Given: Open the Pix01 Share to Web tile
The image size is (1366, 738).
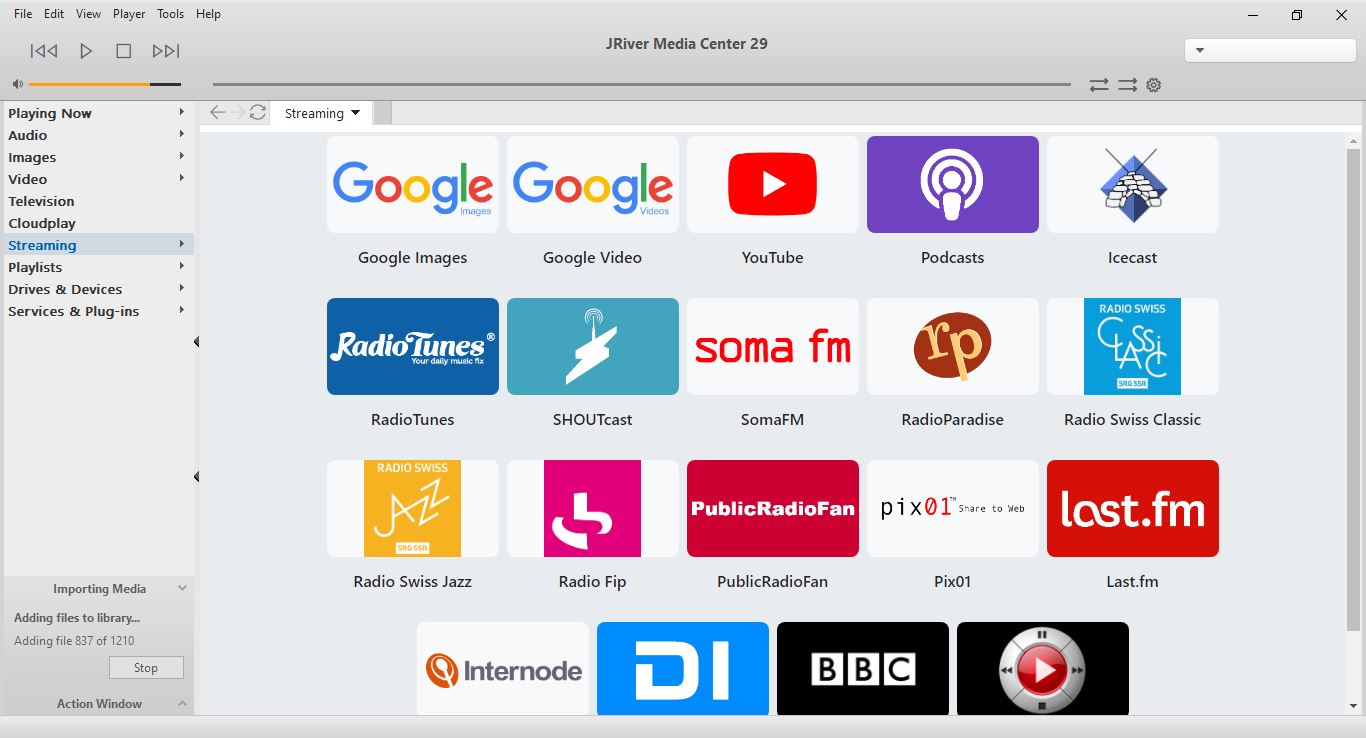Looking at the screenshot, I should click(x=953, y=509).
